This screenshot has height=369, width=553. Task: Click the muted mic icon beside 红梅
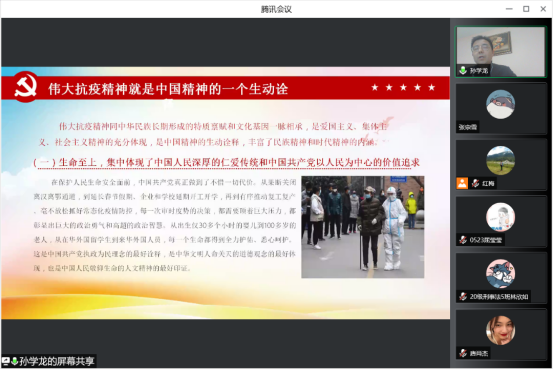click(x=475, y=183)
